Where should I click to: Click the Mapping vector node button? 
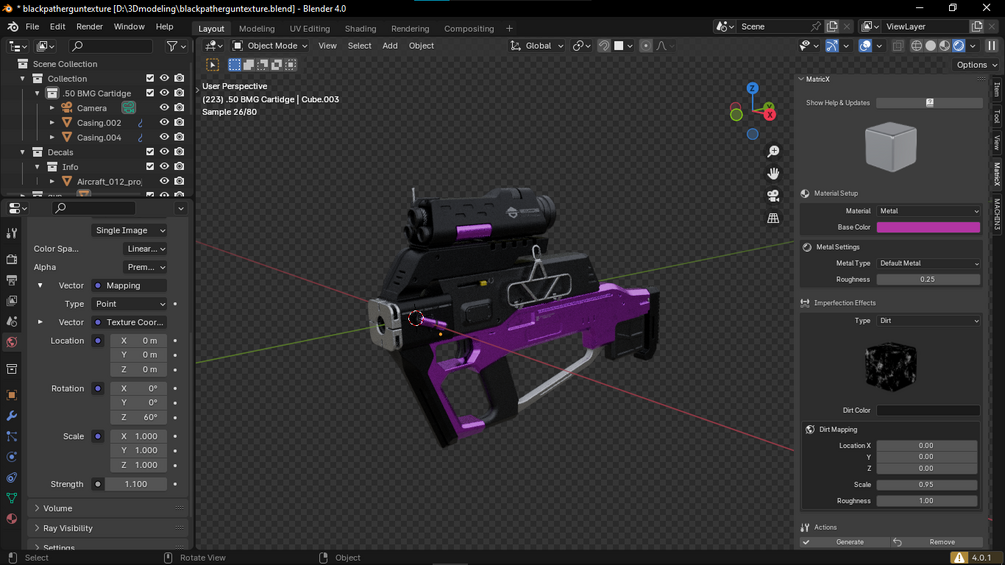click(129, 286)
